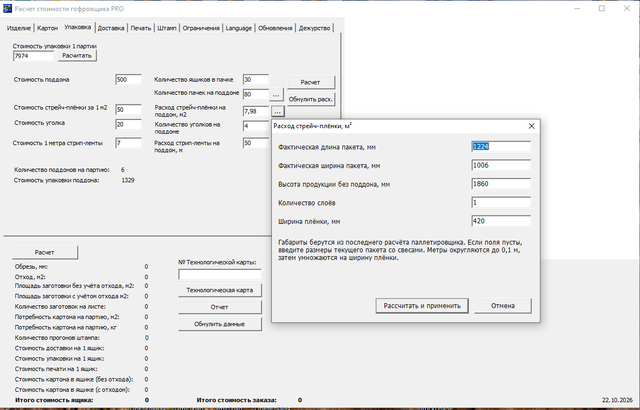Open the Штамп tab
The width and height of the screenshot is (640, 410).
click(167, 28)
